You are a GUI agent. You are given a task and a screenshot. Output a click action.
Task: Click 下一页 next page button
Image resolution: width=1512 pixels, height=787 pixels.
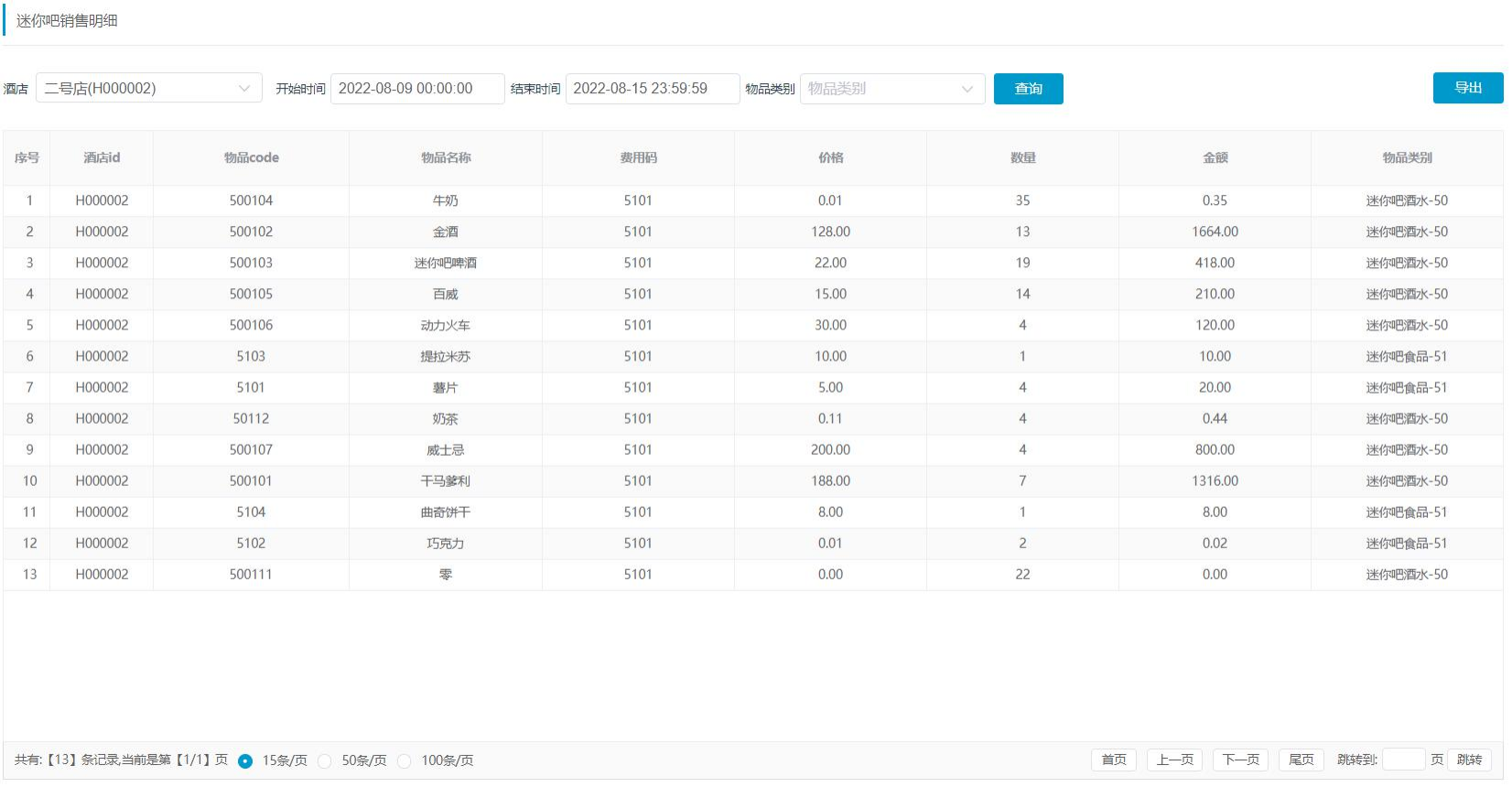click(1240, 760)
